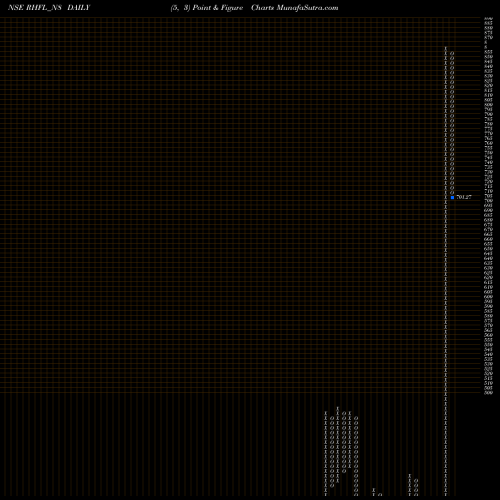Click the "701.27" current price label

coord(464,197)
